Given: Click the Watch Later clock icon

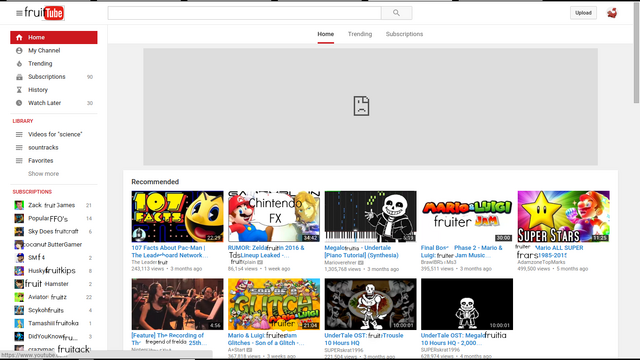Looking at the screenshot, I should pos(19,103).
